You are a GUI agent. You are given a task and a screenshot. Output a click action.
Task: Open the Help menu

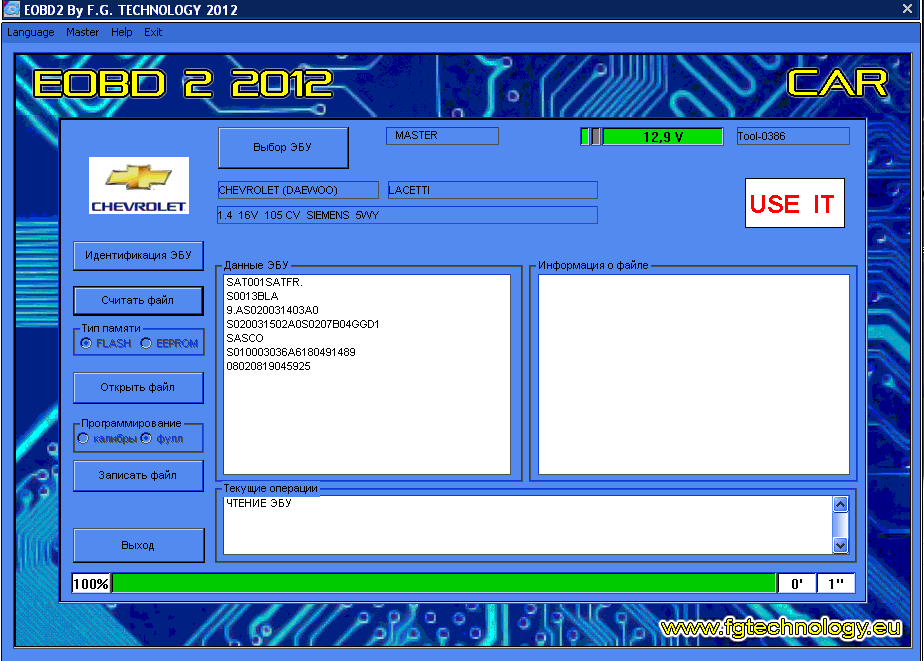point(121,32)
